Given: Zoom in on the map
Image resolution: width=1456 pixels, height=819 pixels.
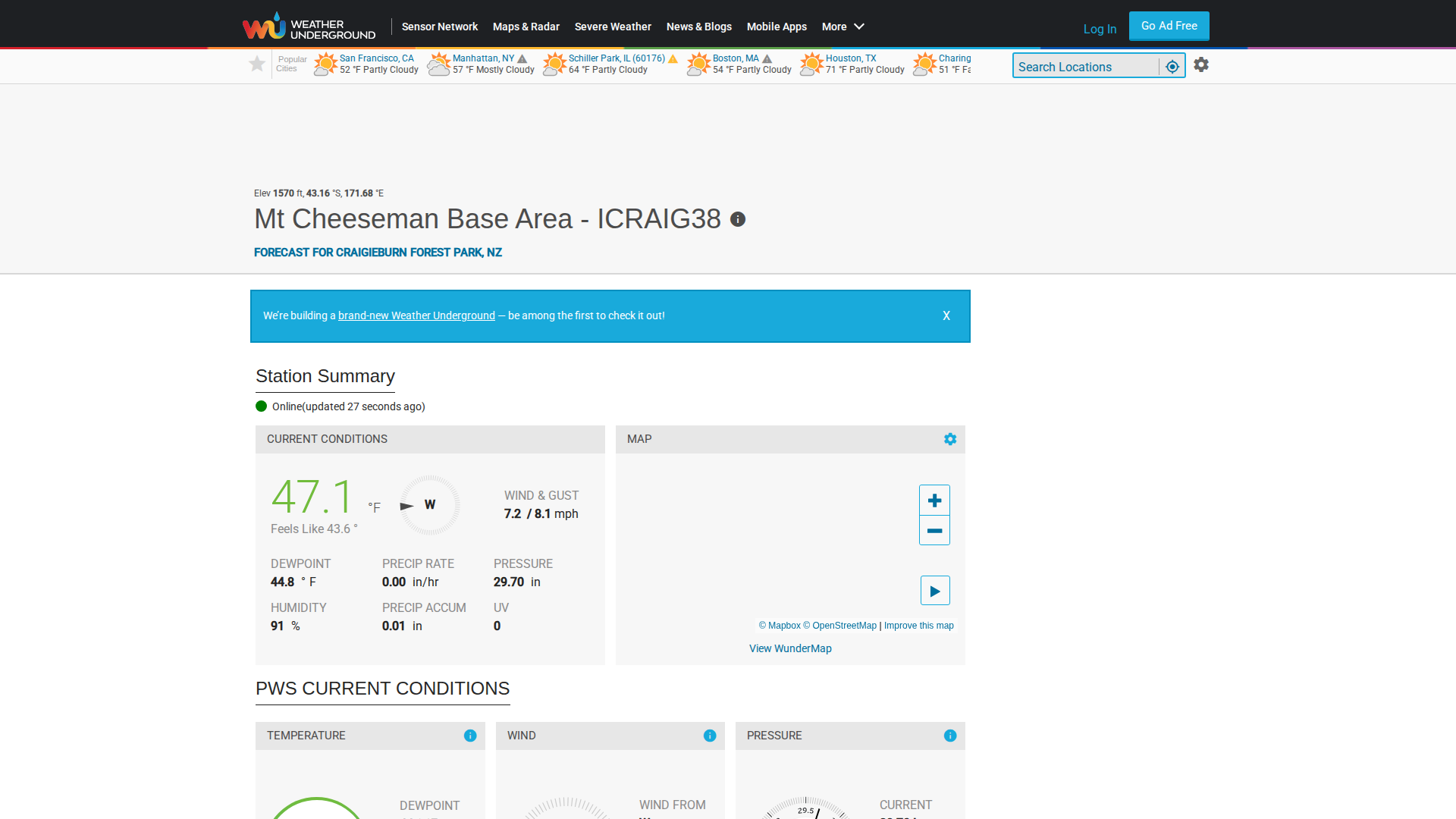Looking at the screenshot, I should 934,500.
